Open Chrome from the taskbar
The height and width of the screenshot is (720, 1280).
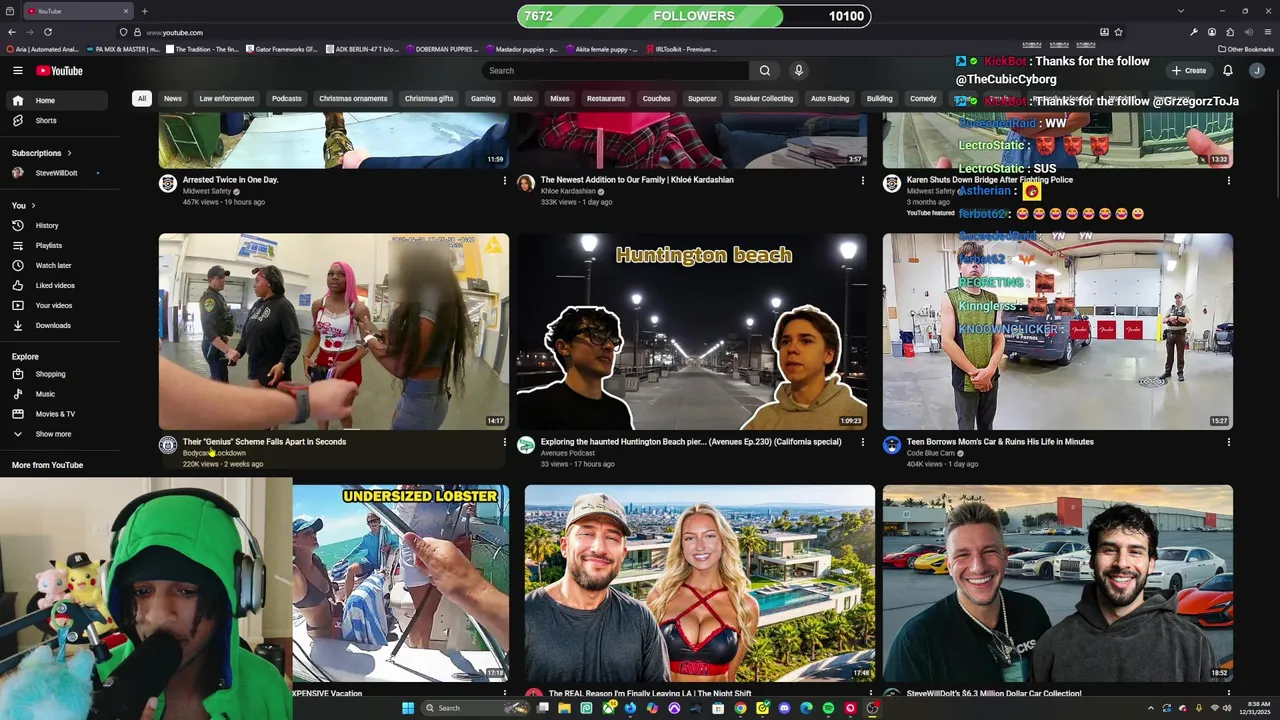(740, 708)
